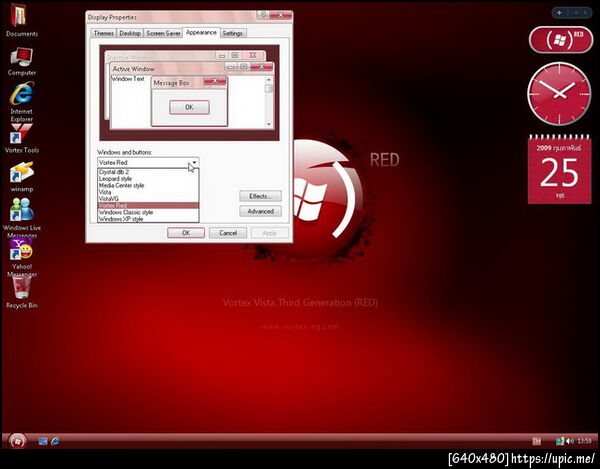Open the Start menu orb
Screen dimensions: 600x469
17,441
